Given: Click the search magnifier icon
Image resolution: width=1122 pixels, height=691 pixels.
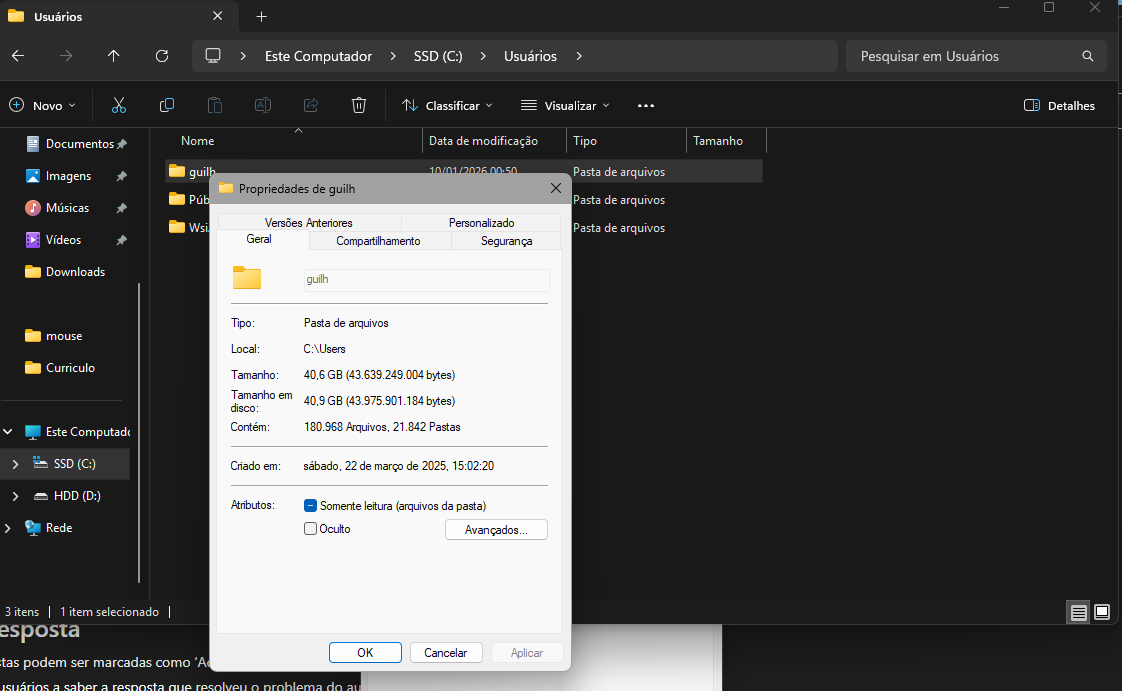Looking at the screenshot, I should point(1088,56).
